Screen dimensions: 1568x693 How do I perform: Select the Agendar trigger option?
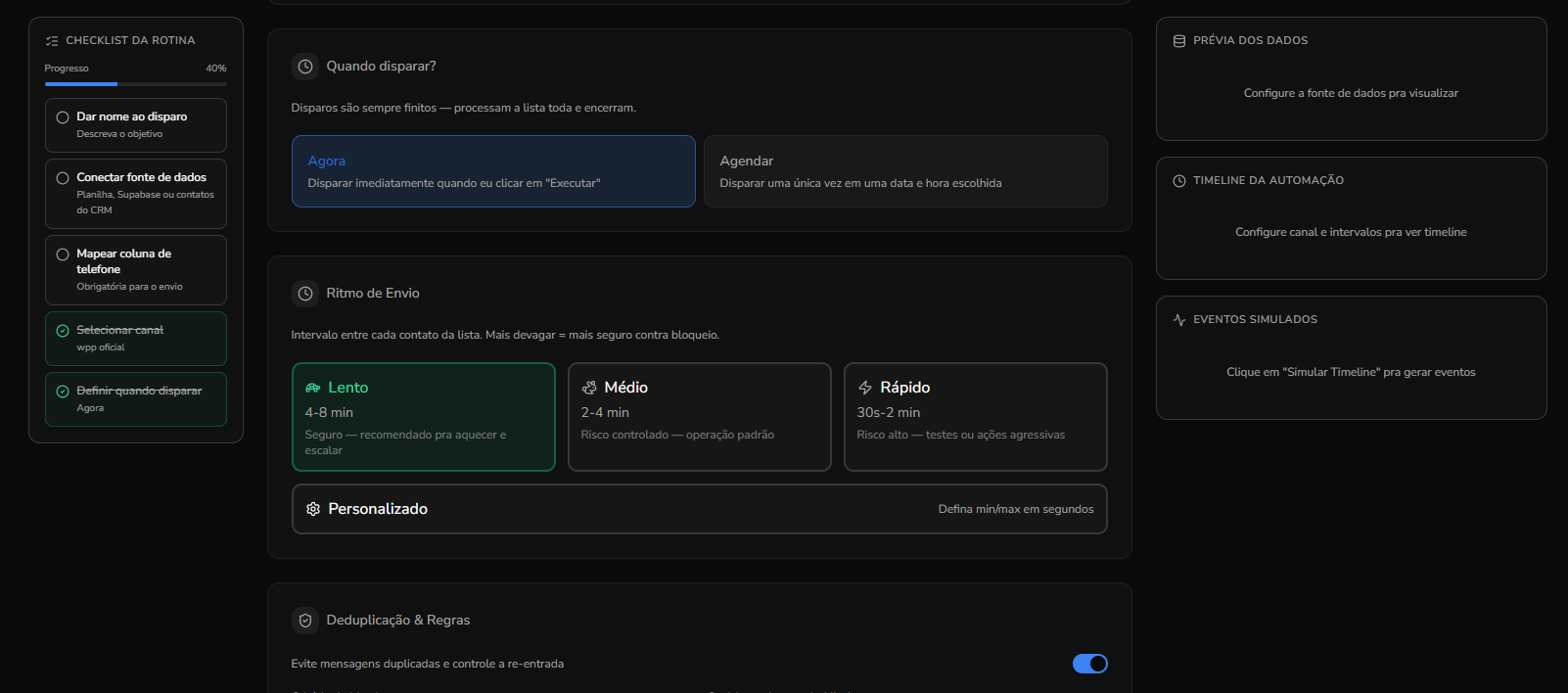[905, 171]
